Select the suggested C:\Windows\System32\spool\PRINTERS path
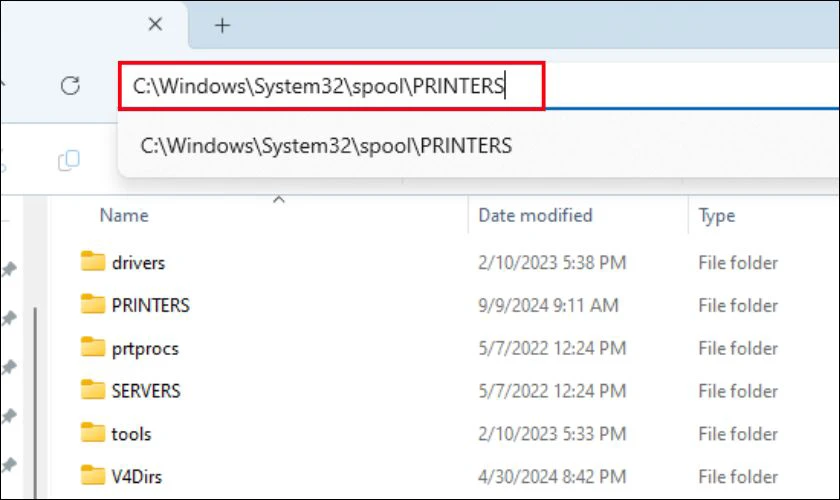This screenshot has width=840, height=500. pyautogui.click(x=326, y=146)
